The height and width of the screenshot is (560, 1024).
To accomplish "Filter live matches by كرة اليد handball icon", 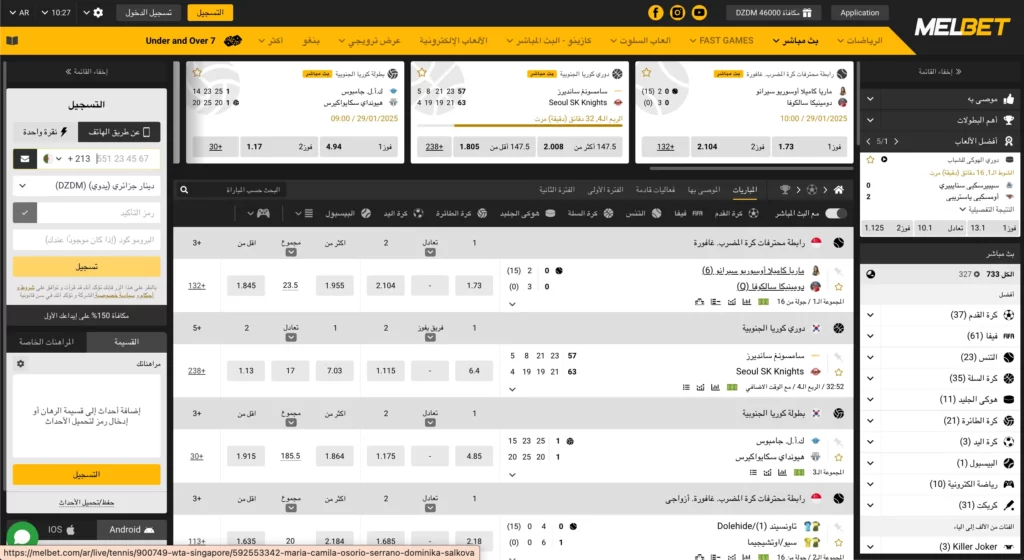I will [x=419, y=213].
